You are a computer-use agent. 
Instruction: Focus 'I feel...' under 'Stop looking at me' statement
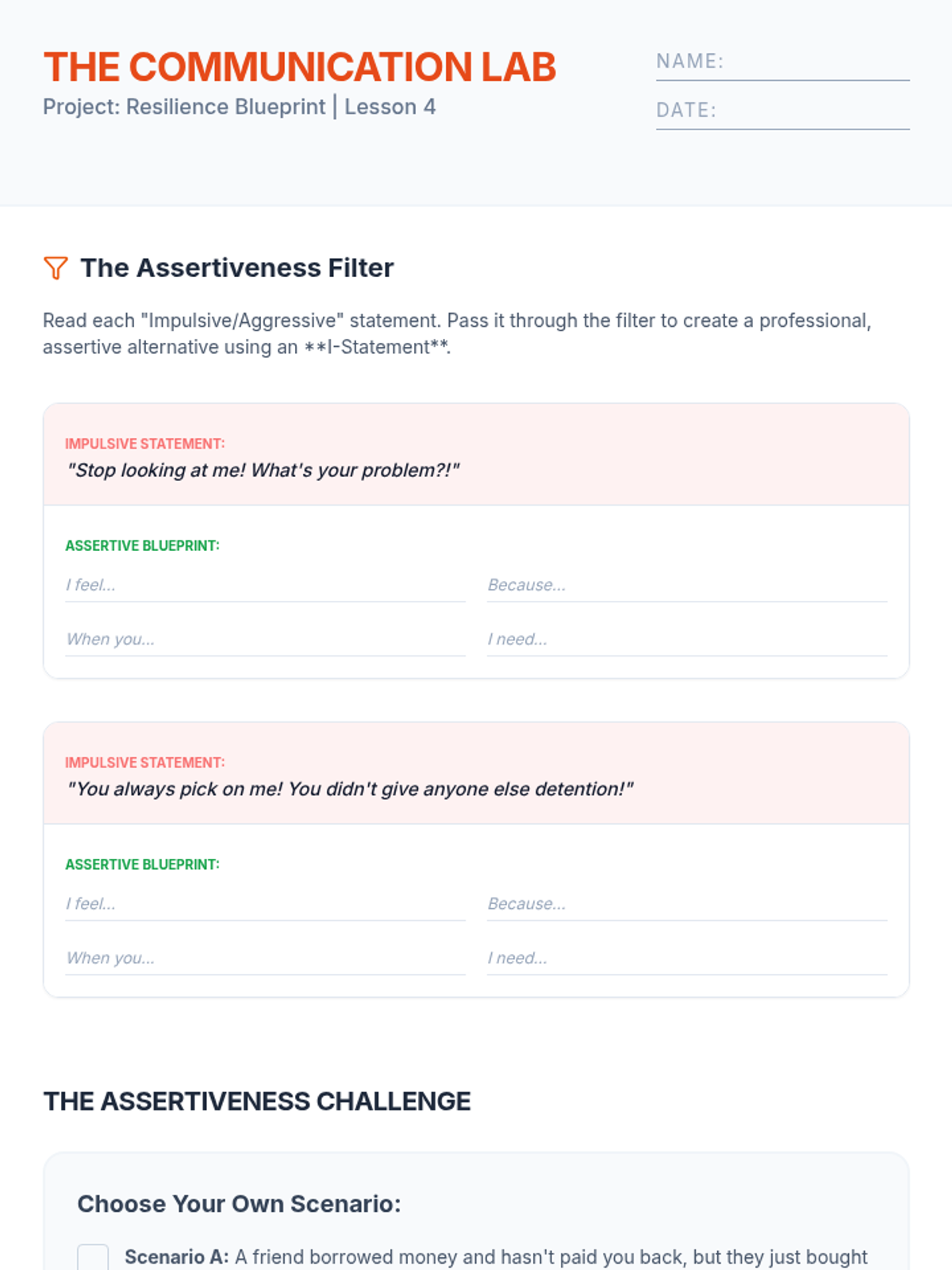(x=265, y=586)
